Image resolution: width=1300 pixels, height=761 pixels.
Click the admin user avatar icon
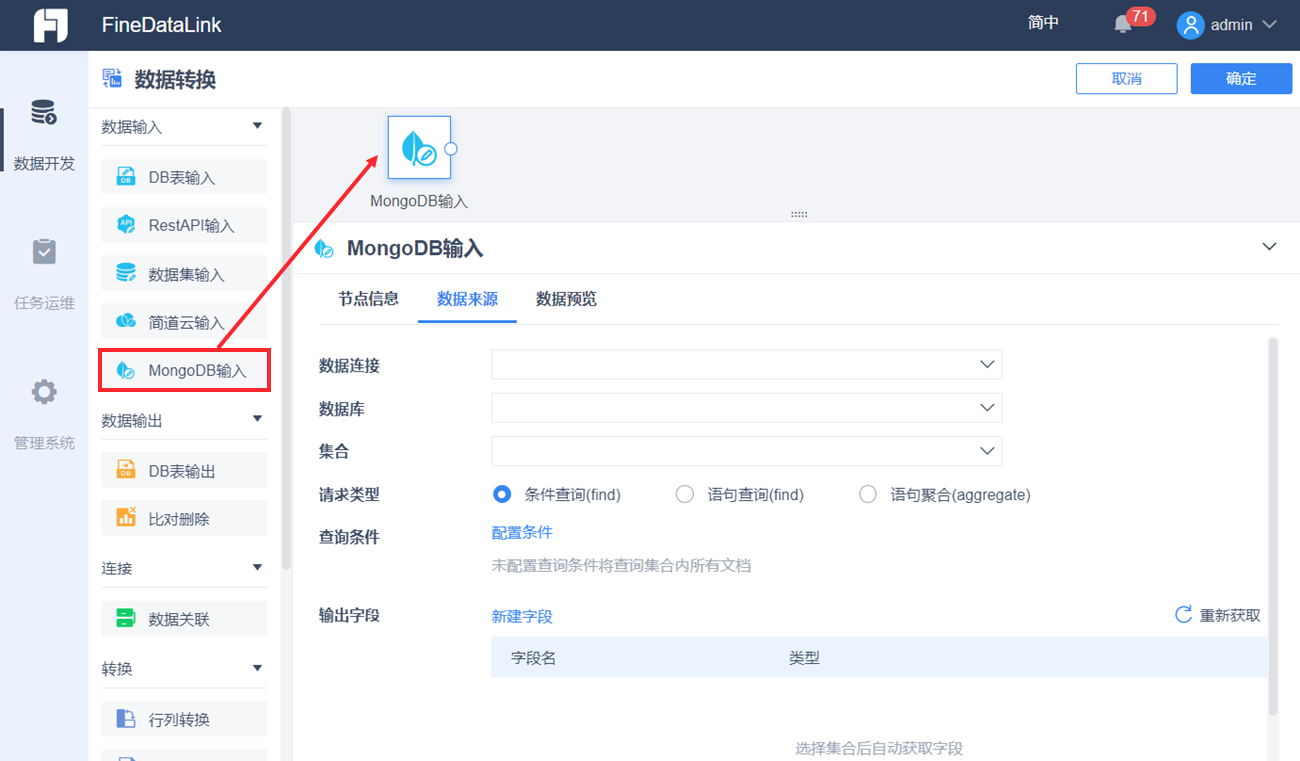click(x=1190, y=25)
